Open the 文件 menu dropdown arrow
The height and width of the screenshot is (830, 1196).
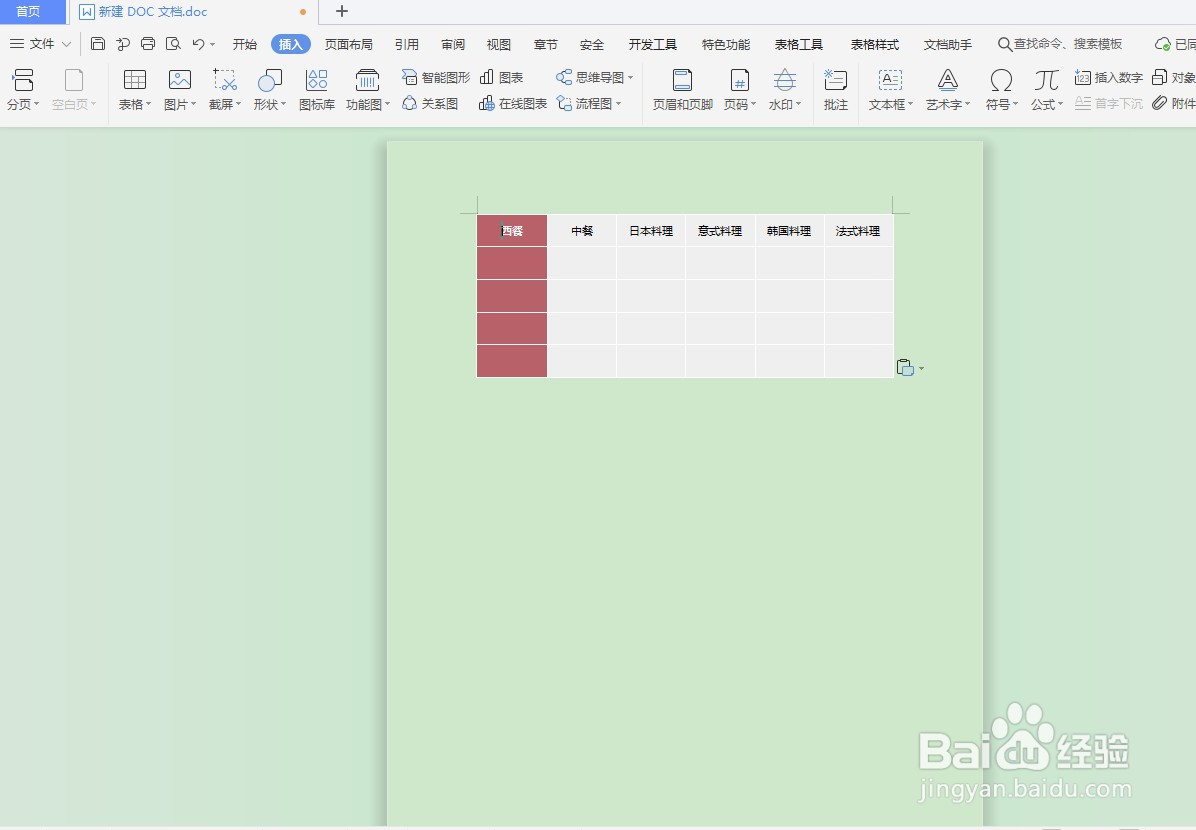66,44
